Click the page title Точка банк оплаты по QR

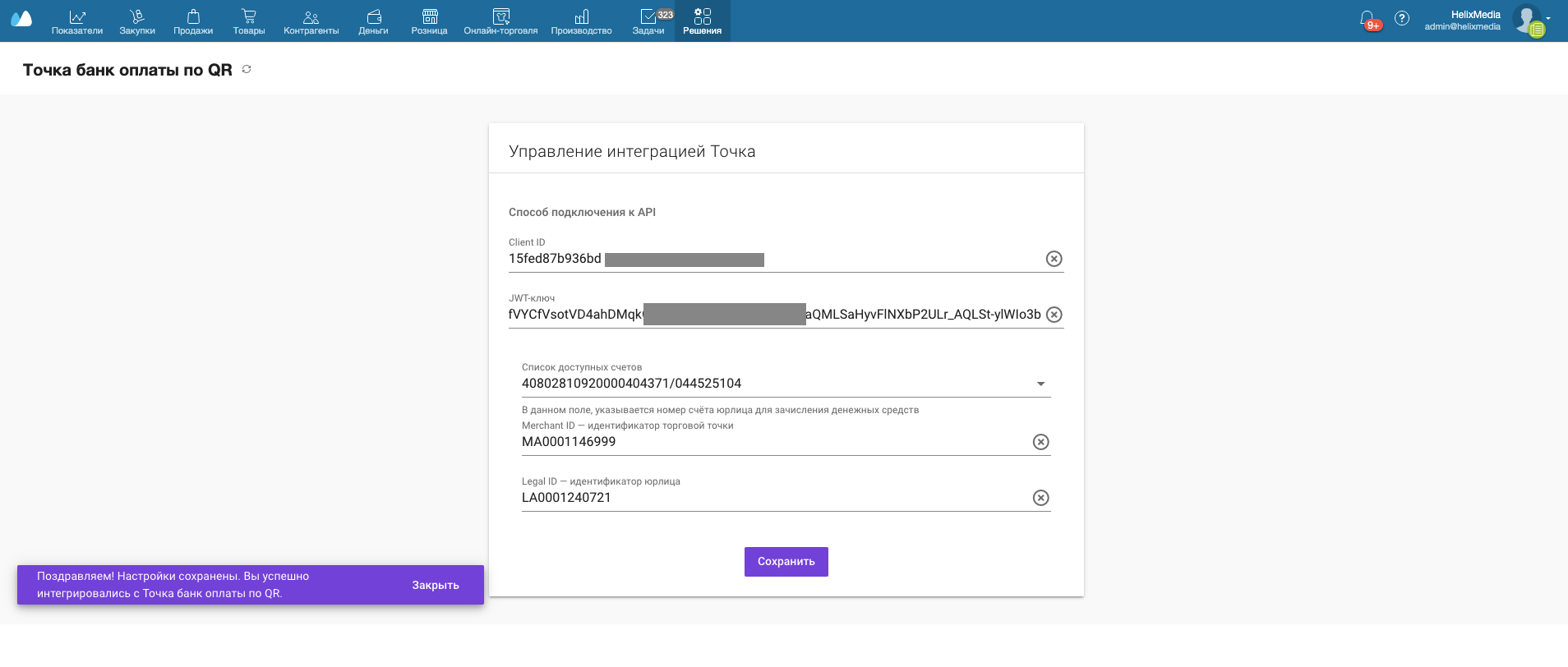[127, 70]
